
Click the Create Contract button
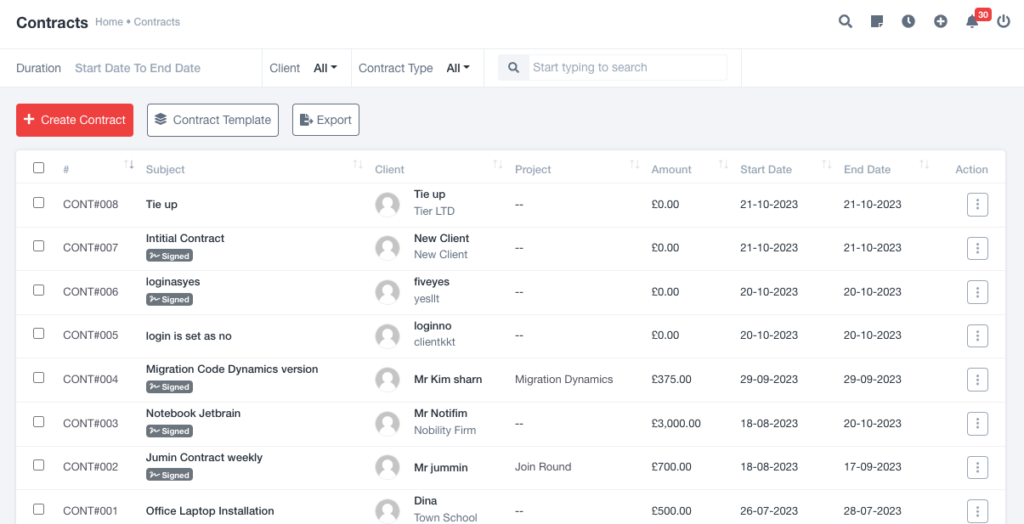[74, 120]
